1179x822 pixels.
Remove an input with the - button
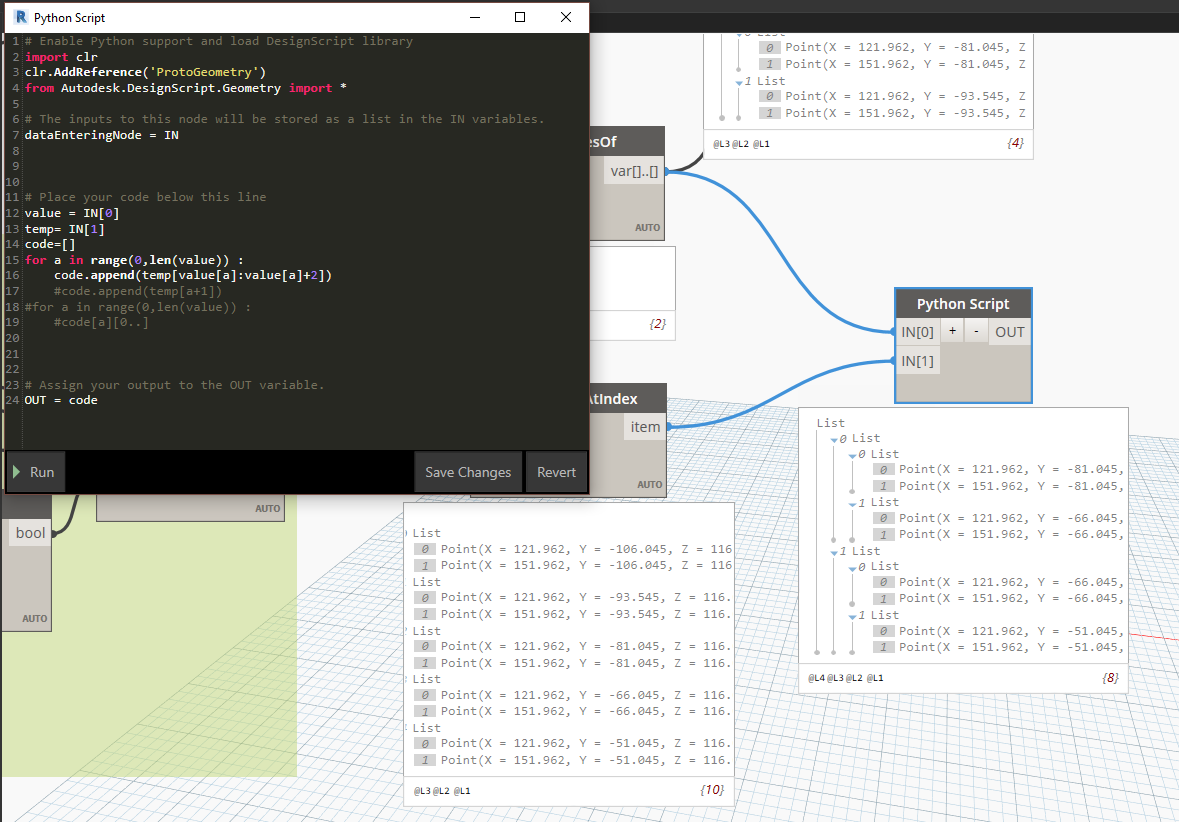coord(976,331)
